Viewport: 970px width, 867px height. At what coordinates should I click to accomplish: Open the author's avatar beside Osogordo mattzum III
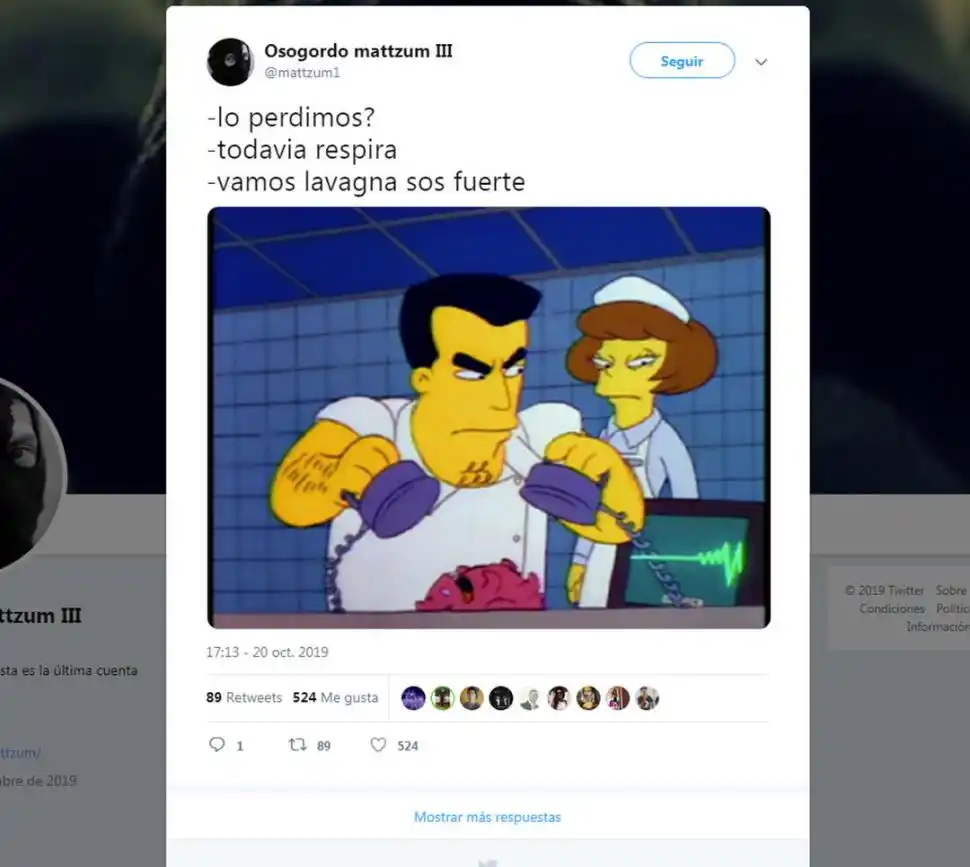230,62
